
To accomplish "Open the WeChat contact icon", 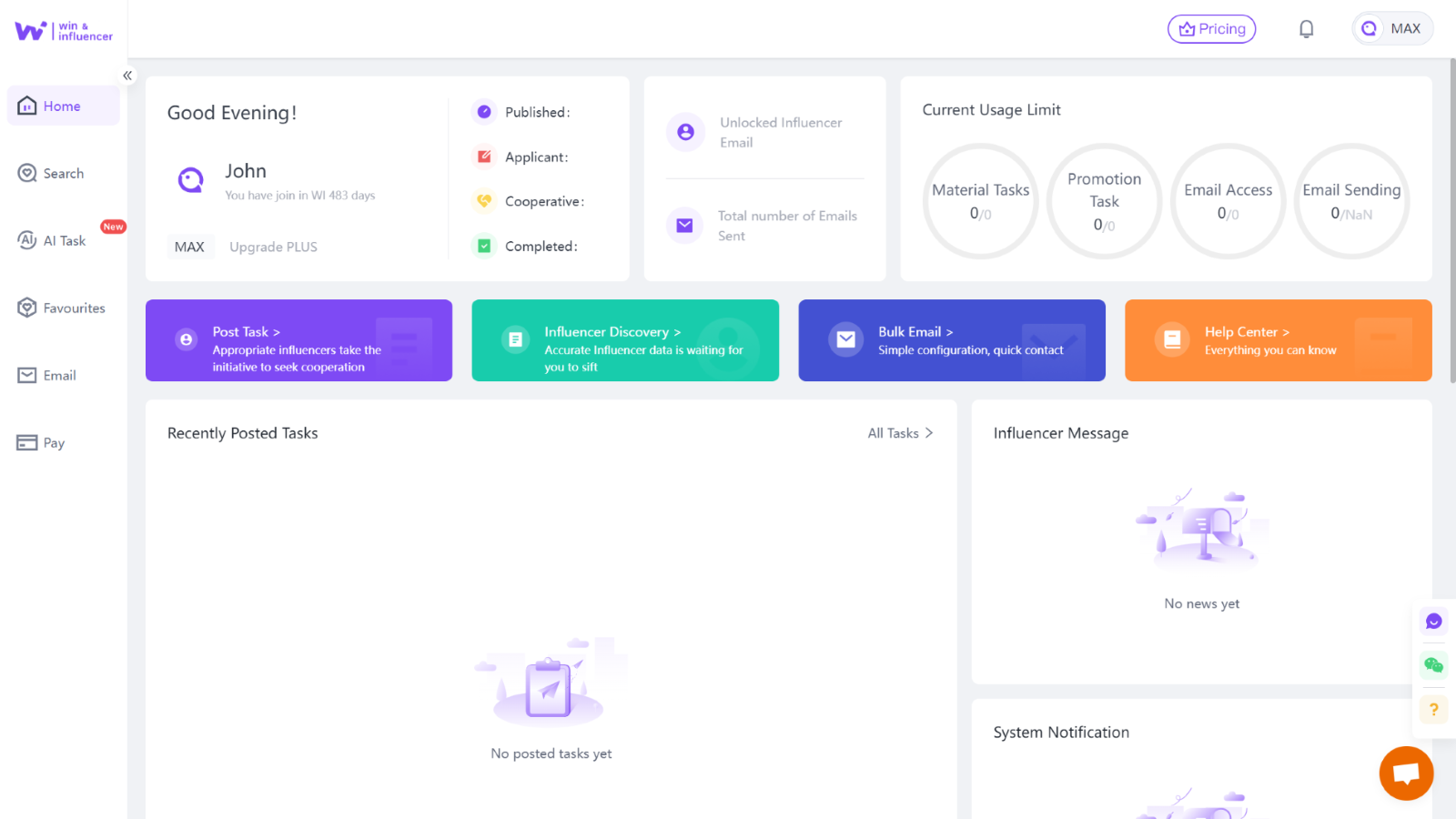I will coord(1433,665).
